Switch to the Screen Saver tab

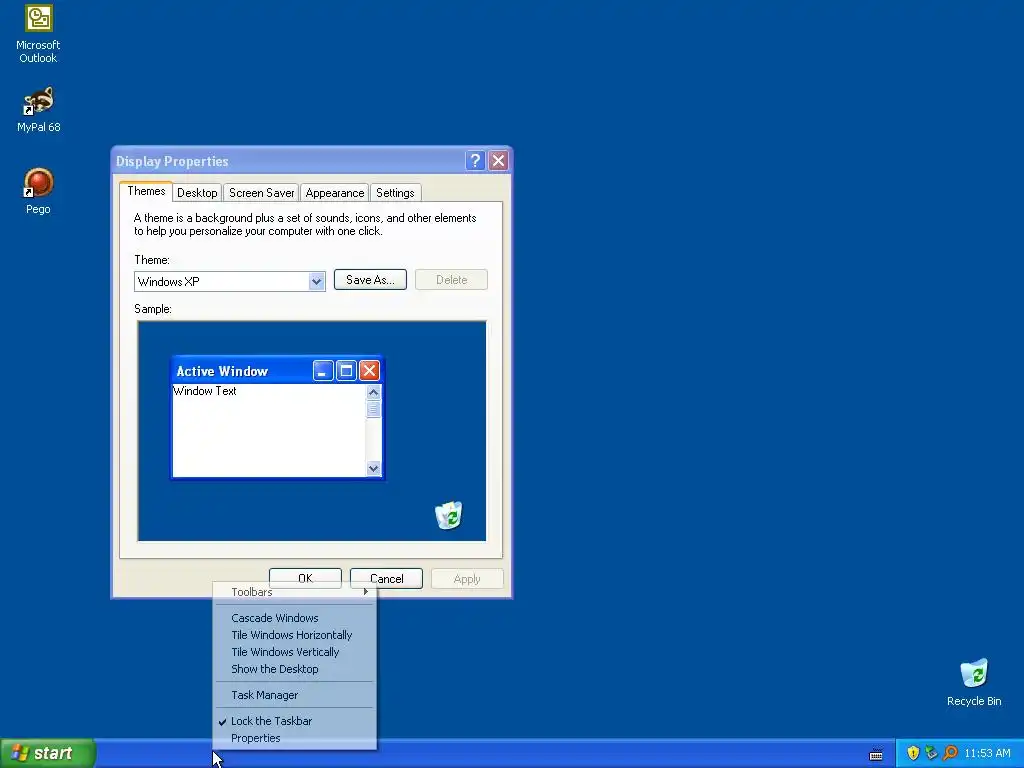[261, 193]
